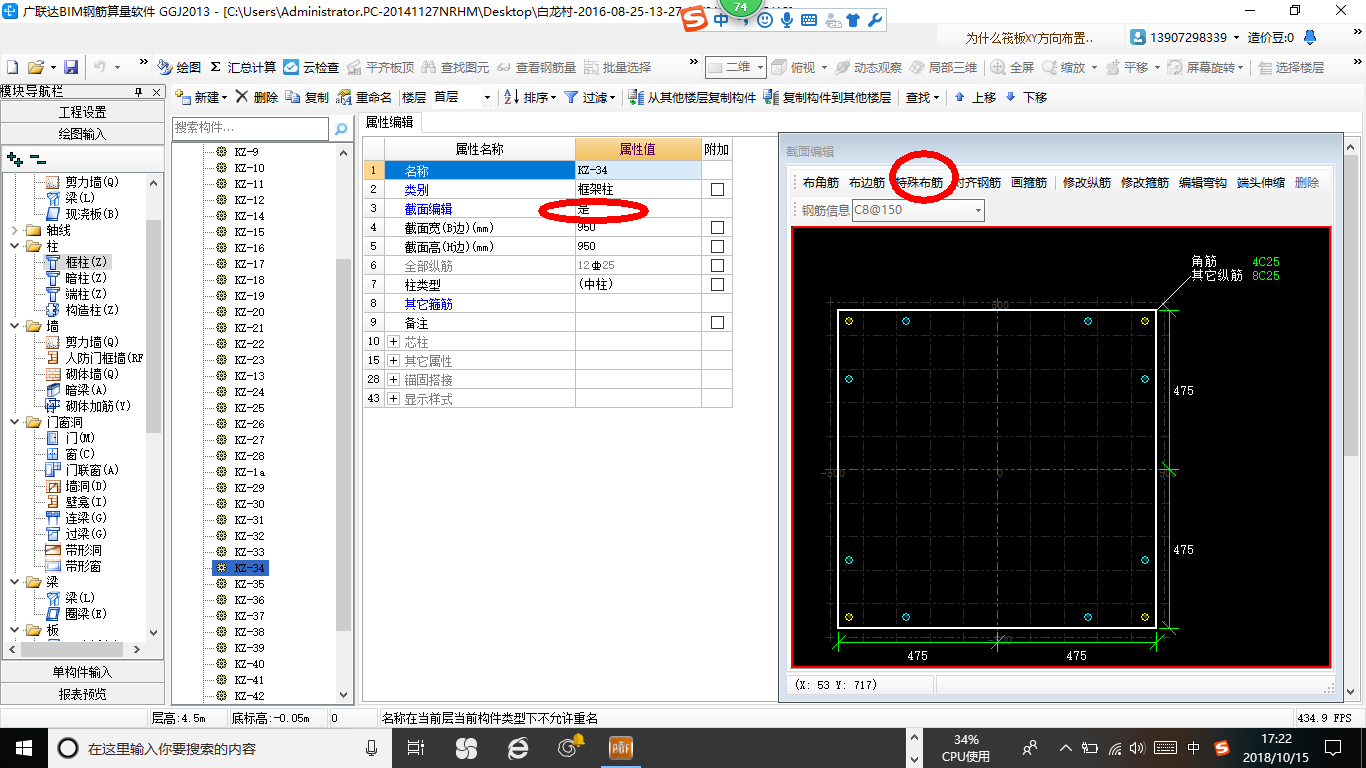This screenshot has height=768, width=1366.
Task: Click 新建 to create new component
Action: point(201,97)
